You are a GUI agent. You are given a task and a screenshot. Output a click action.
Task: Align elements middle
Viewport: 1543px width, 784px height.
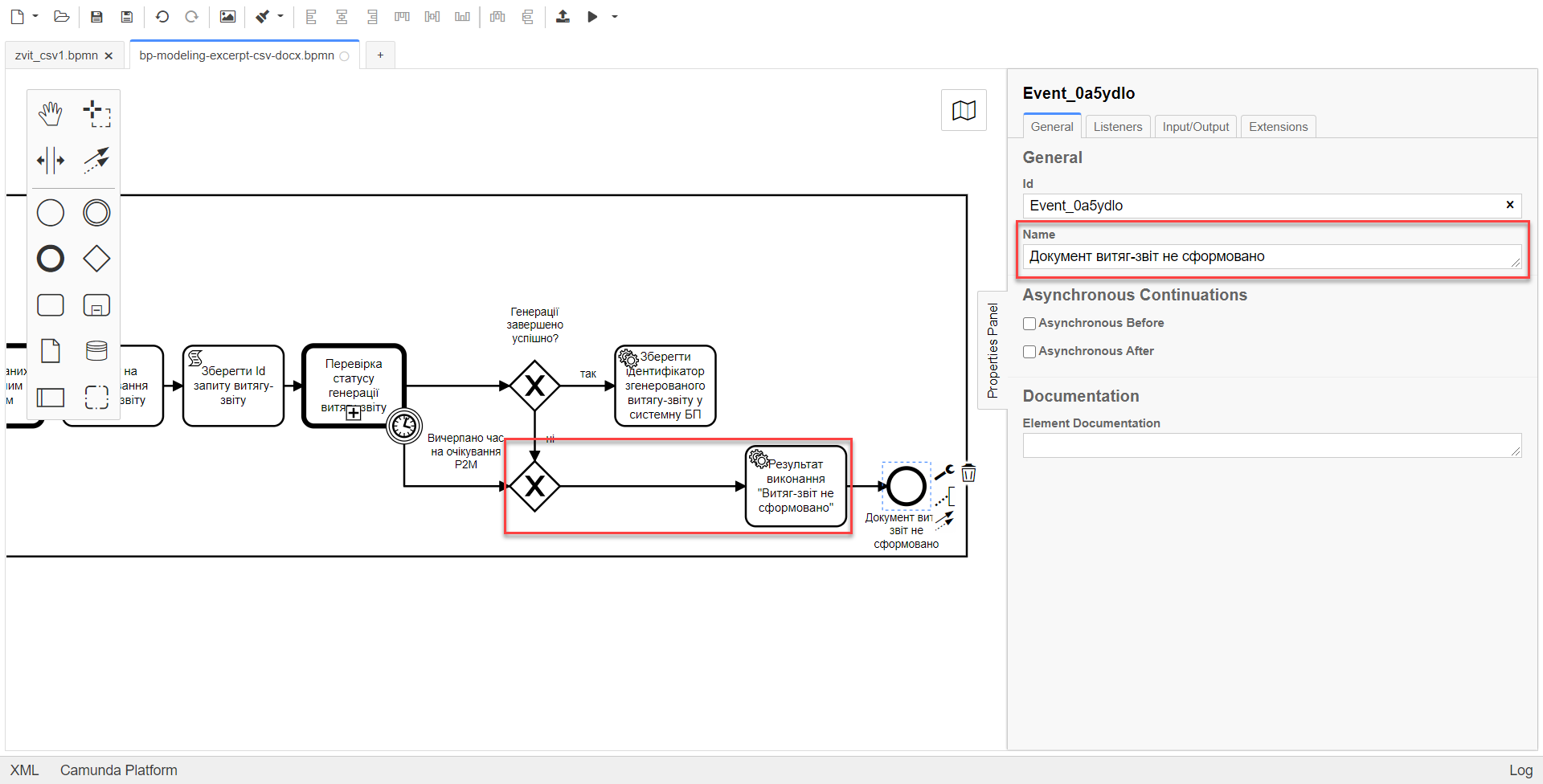[432, 16]
